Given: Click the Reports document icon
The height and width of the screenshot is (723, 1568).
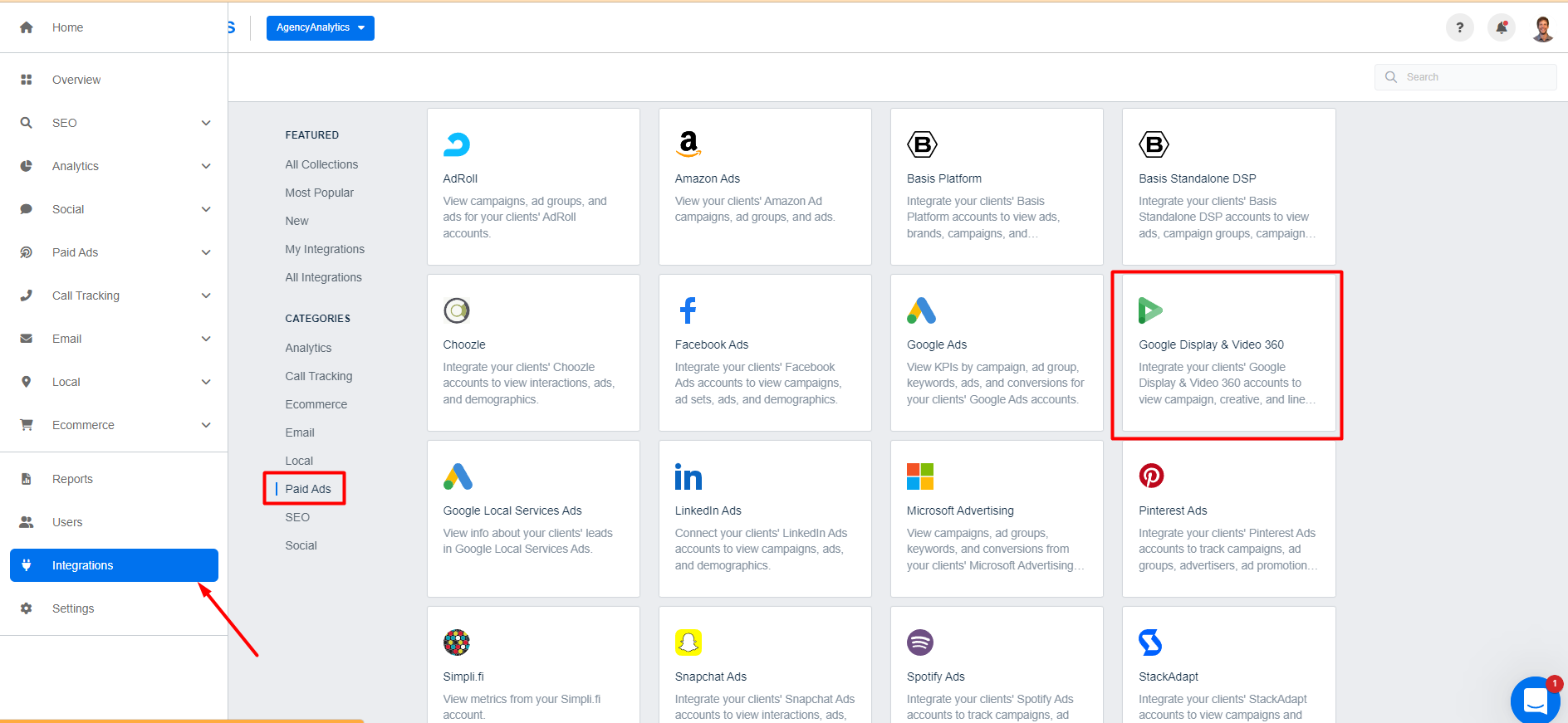Looking at the screenshot, I should pos(27,479).
